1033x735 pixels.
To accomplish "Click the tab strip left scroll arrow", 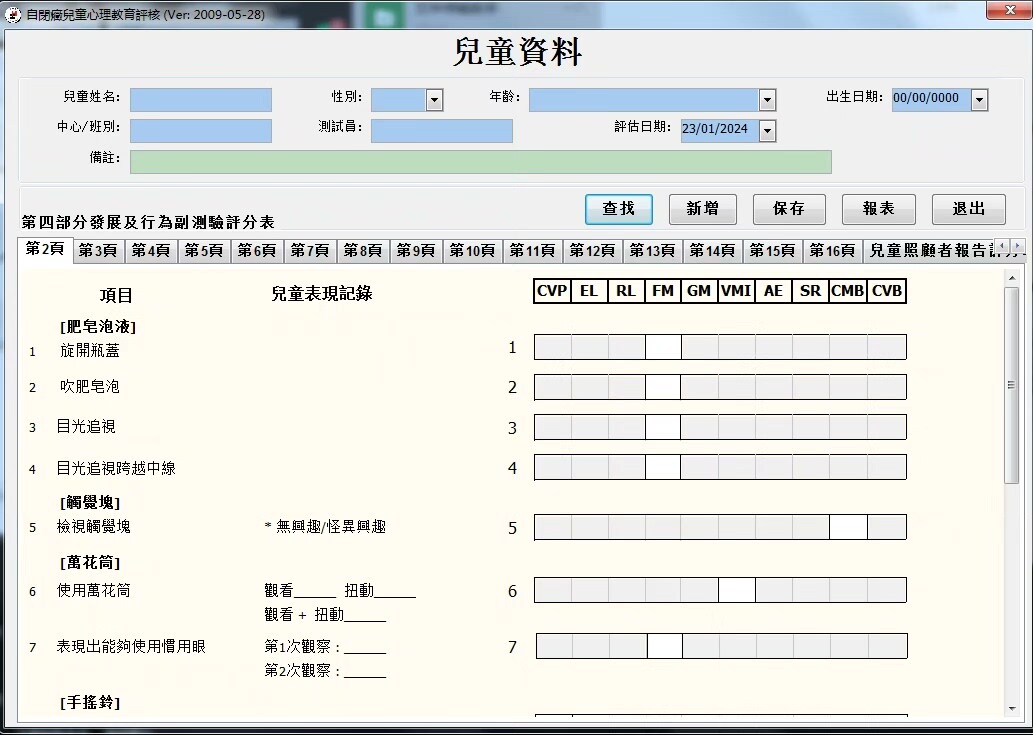I will (x=1002, y=246).
